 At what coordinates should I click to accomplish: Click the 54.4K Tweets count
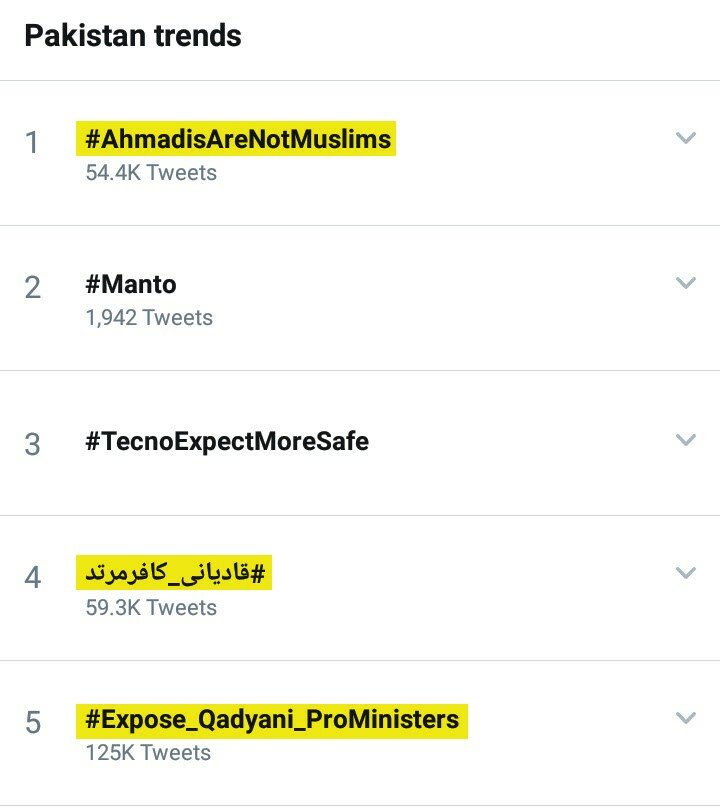click(x=151, y=172)
